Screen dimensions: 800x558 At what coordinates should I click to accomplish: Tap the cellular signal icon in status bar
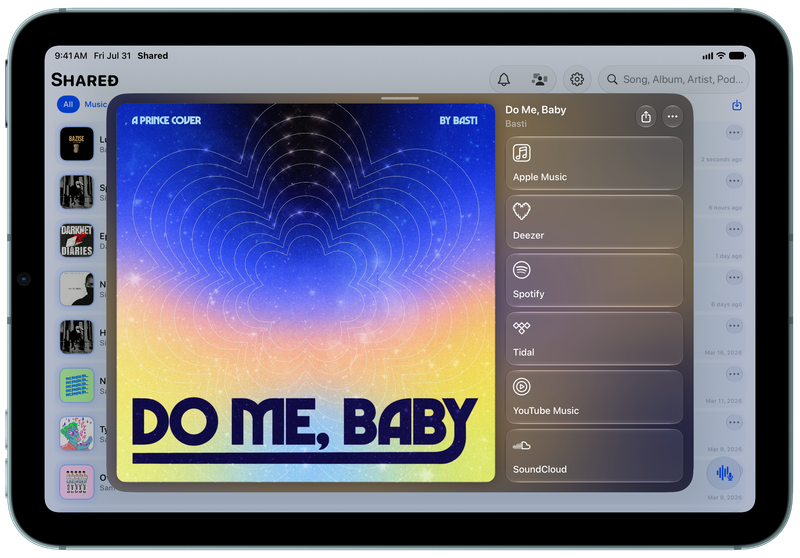click(x=708, y=56)
